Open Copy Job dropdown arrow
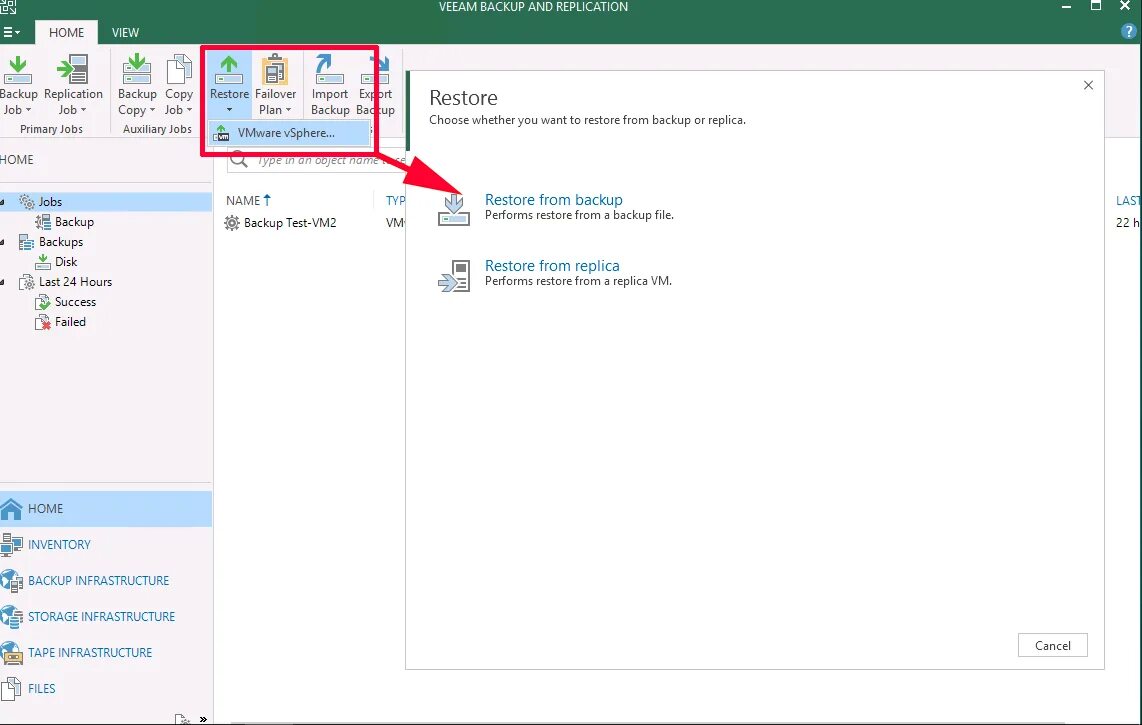This screenshot has height=725, width=1142. pyautogui.click(x=189, y=110)
